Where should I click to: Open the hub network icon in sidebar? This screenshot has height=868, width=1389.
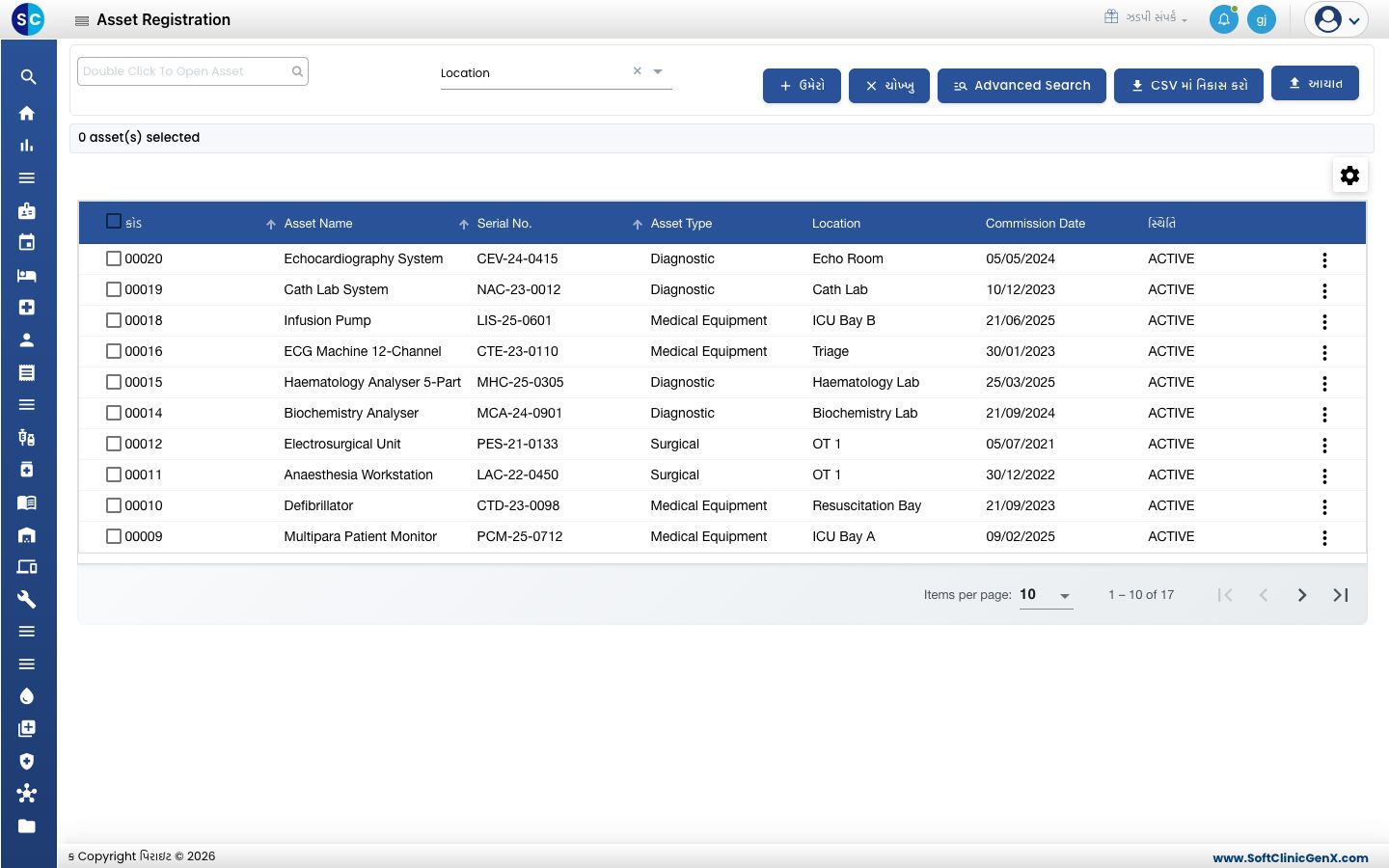[x=27, y=794]
